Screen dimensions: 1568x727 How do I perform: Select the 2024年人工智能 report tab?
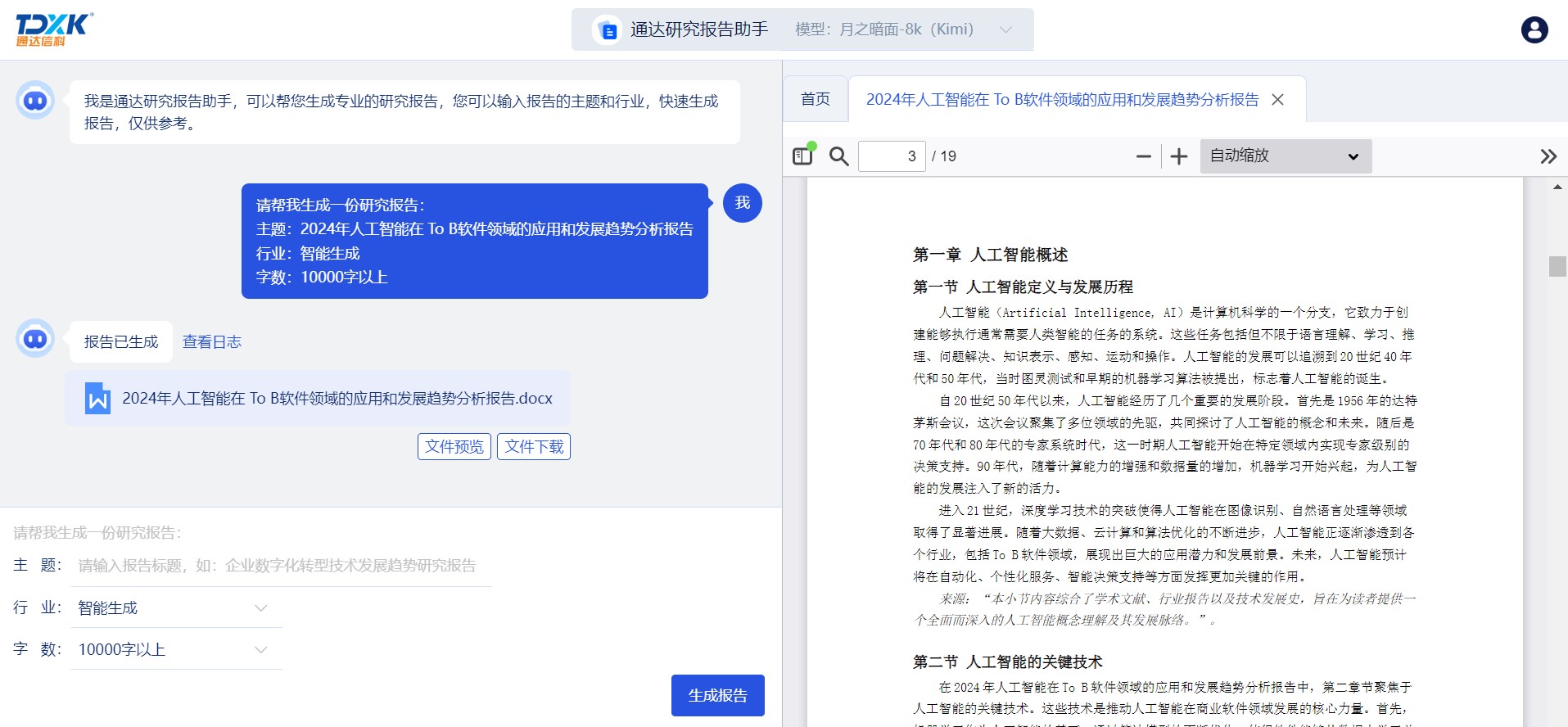[1062, 99]
